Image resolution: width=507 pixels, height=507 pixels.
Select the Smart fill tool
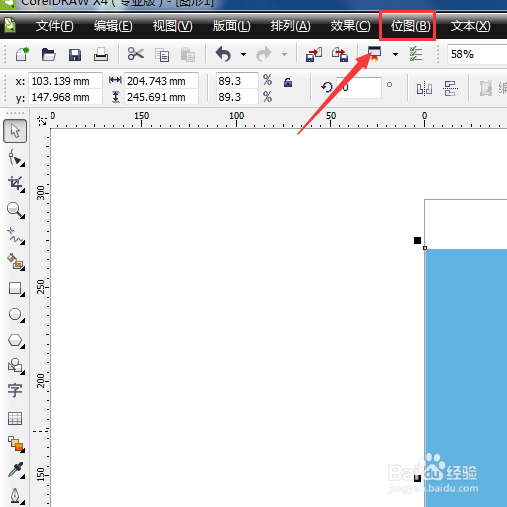[x=15, y=262]
